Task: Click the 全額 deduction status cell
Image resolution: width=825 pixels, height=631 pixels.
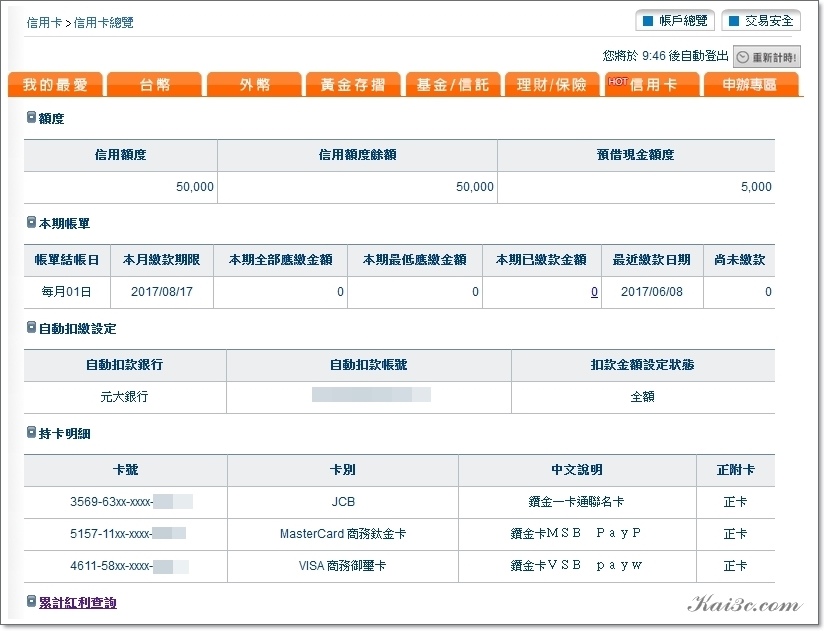Action: (643, 397)
